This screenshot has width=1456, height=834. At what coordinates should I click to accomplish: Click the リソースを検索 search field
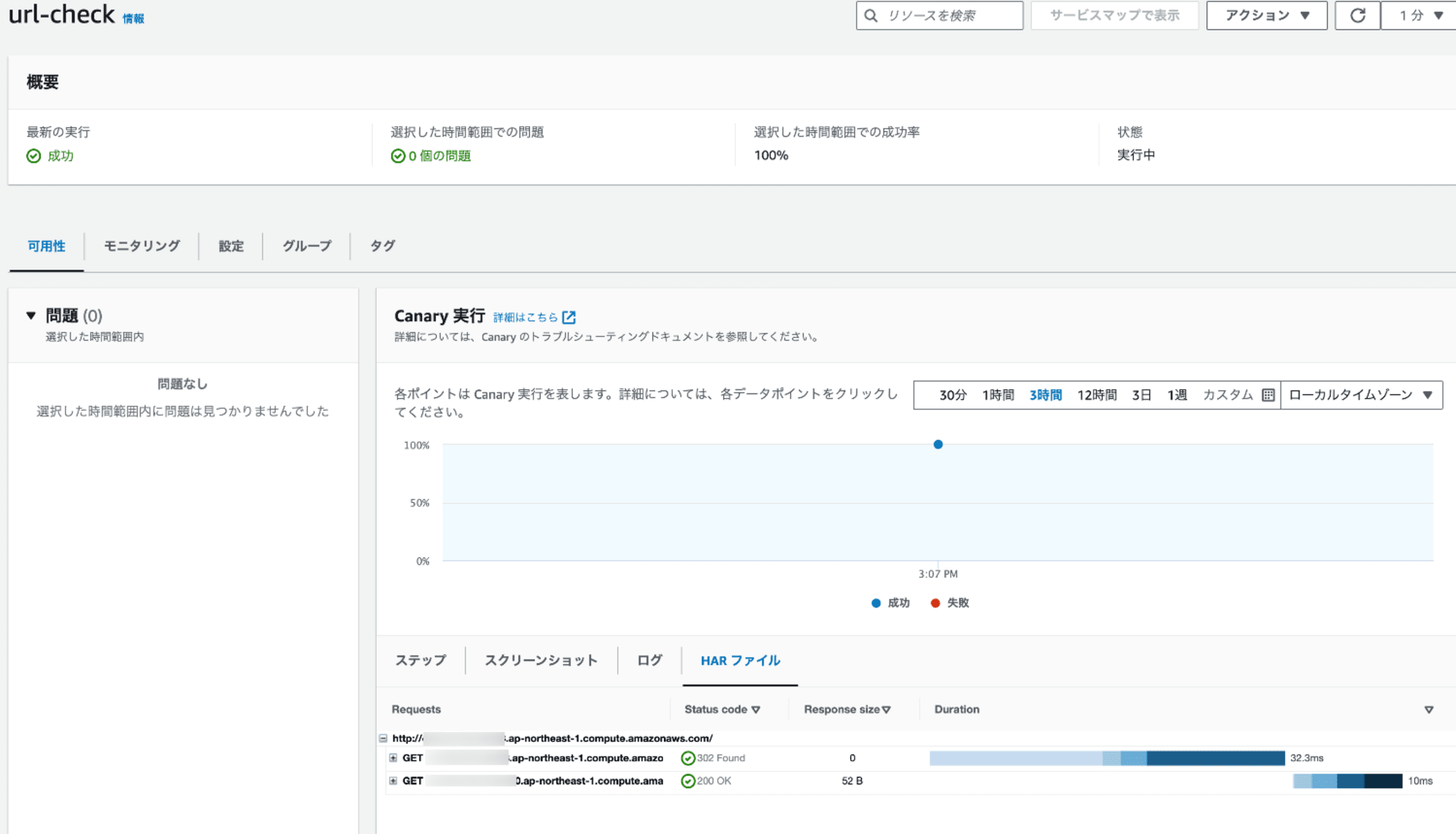point(940,15)
